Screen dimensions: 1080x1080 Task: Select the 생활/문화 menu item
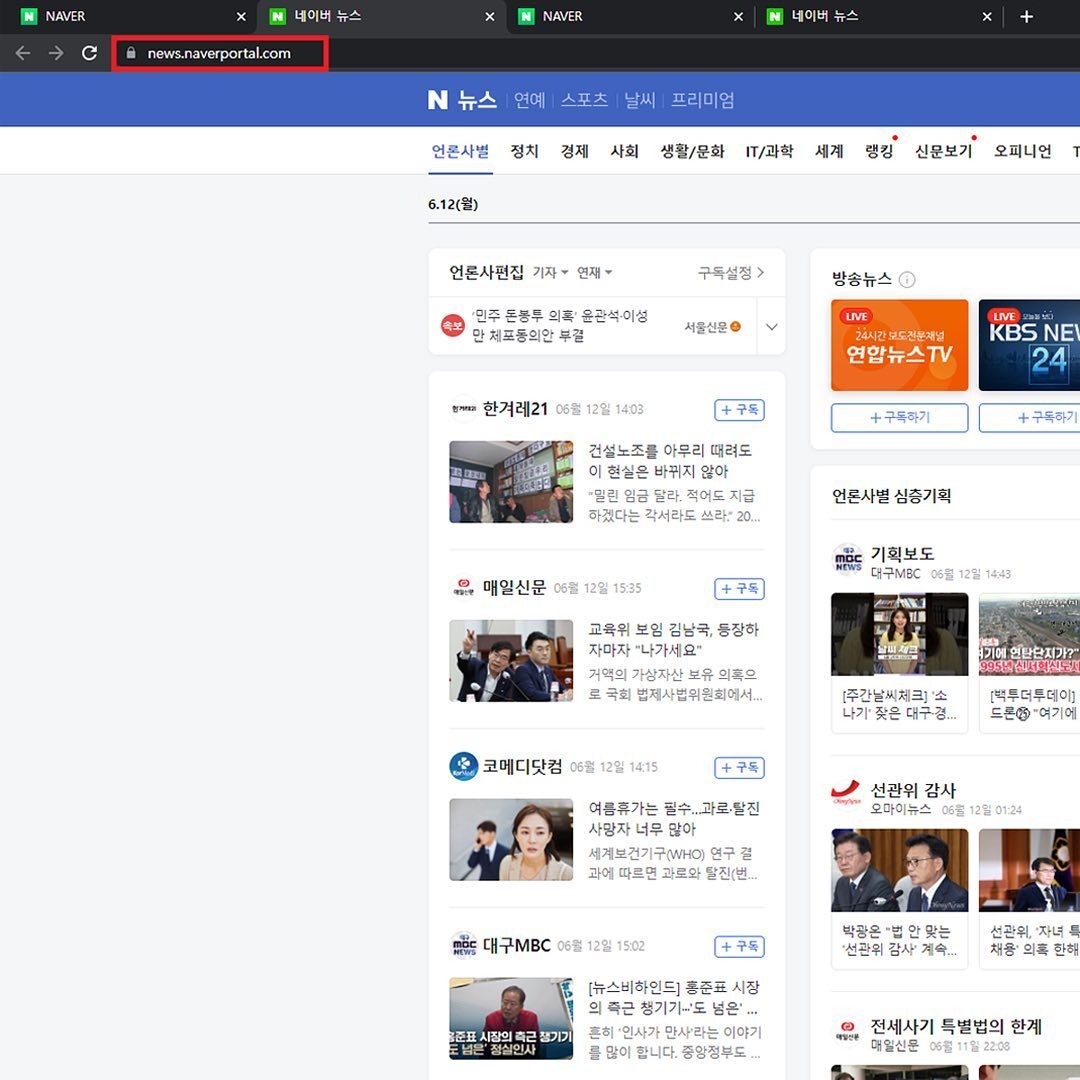pos(692,151)
